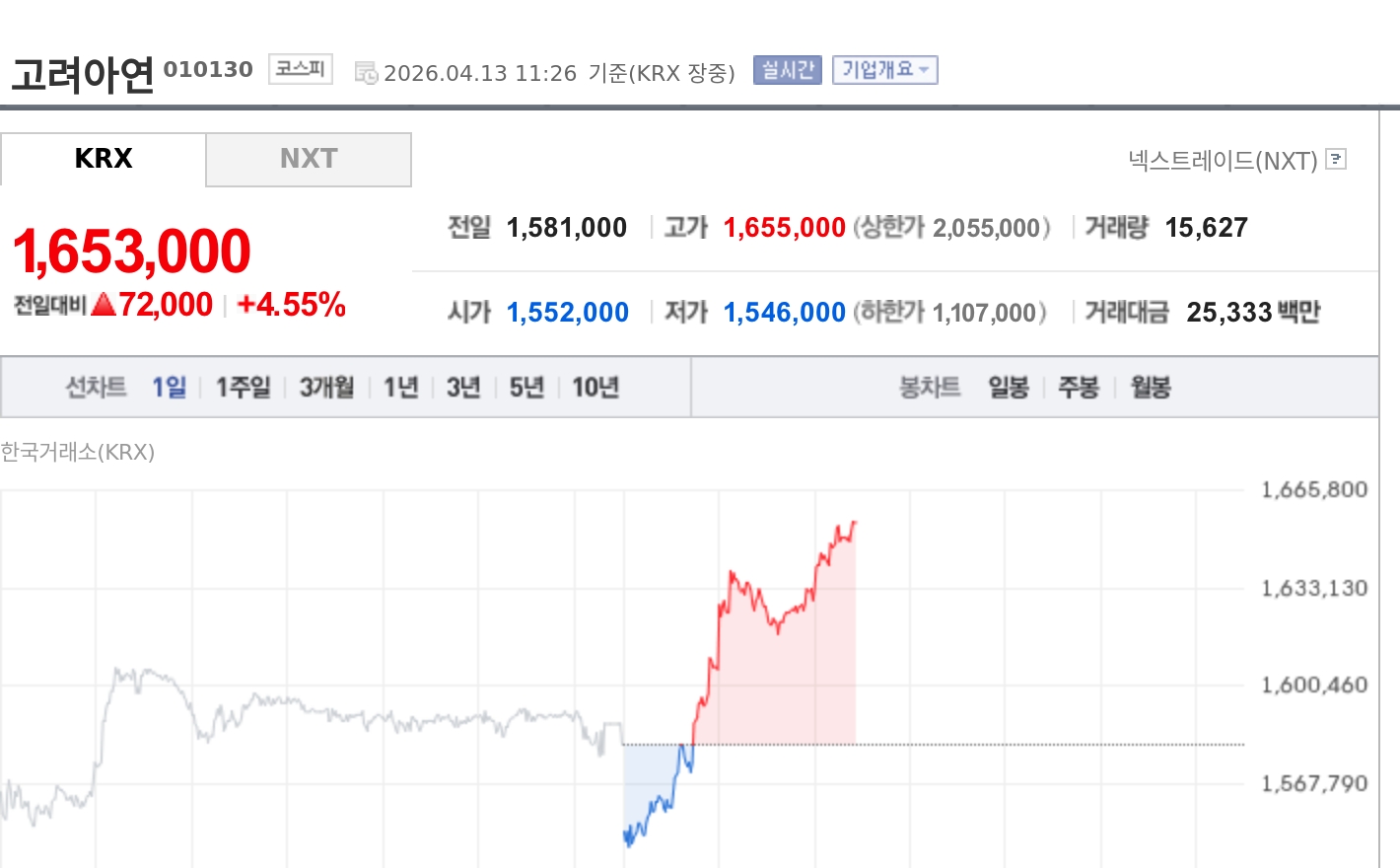Screen dimensions: 1400x868
Task: Select the 3개월 line chart range
Action: [326, 387]
